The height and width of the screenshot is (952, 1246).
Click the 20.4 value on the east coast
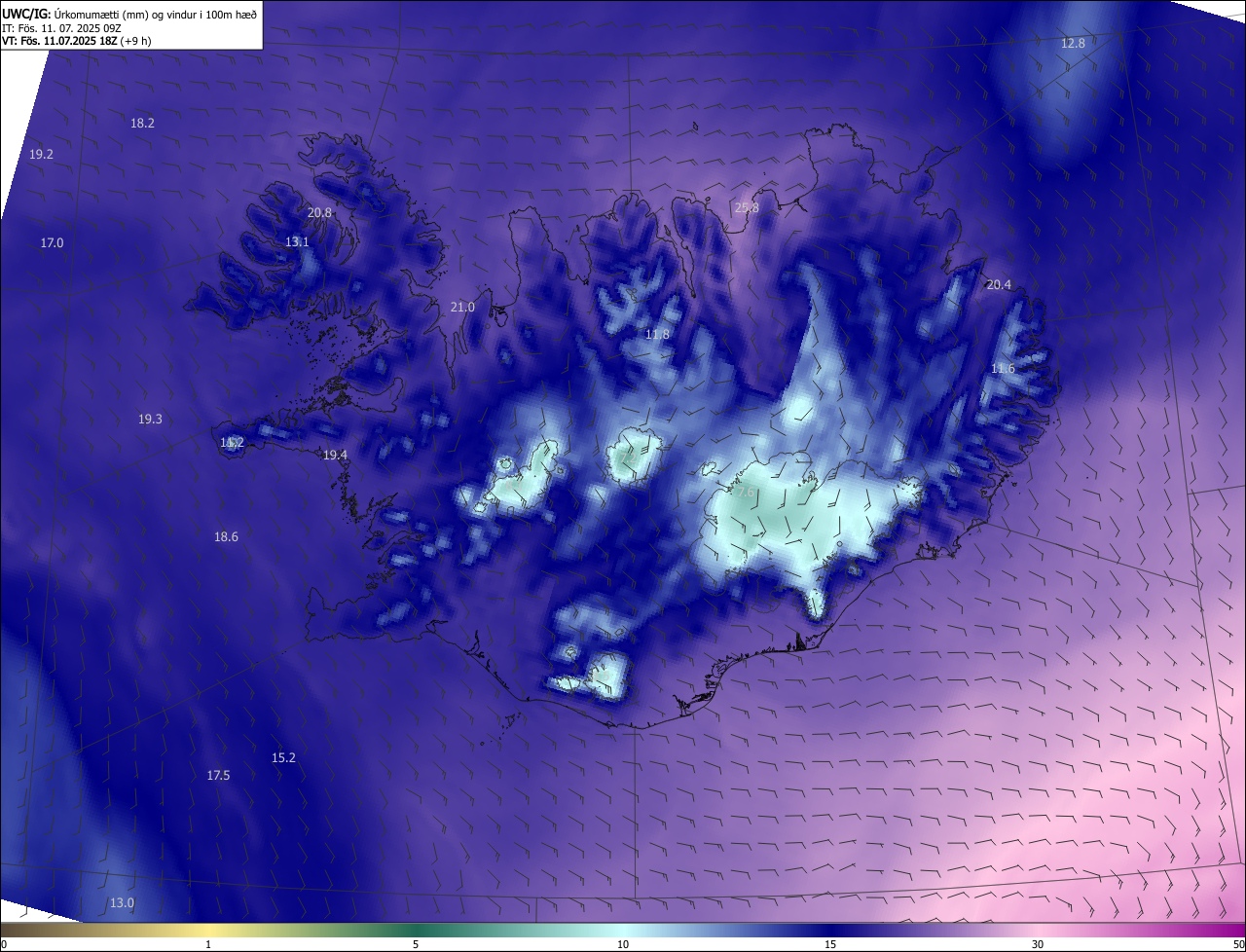click(999, 284)
